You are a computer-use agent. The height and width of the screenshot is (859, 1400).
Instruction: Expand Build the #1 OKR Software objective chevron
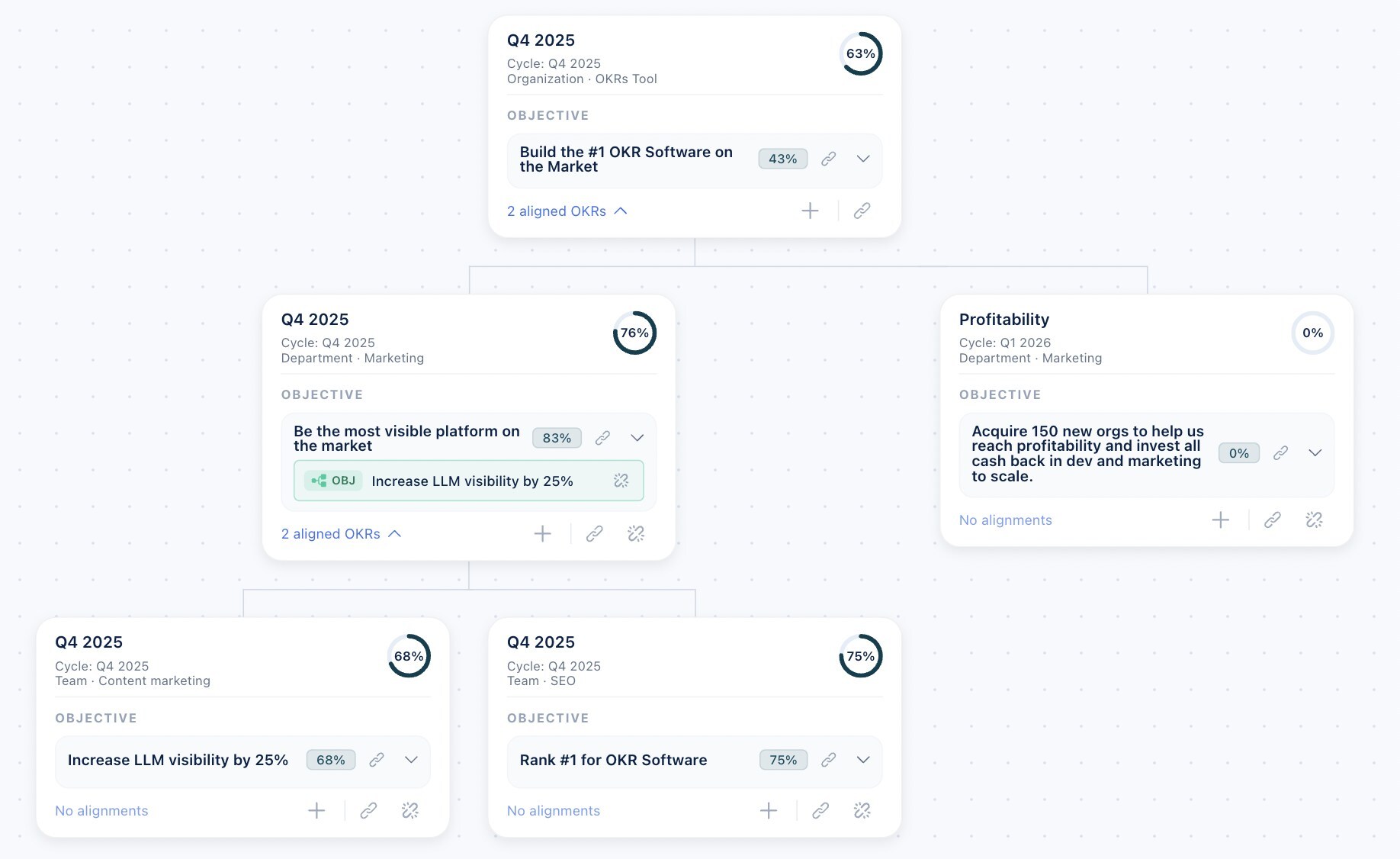click(863, 159)
